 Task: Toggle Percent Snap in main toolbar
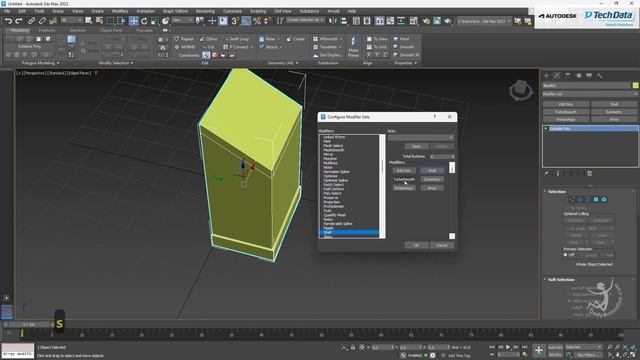point(257,21)
